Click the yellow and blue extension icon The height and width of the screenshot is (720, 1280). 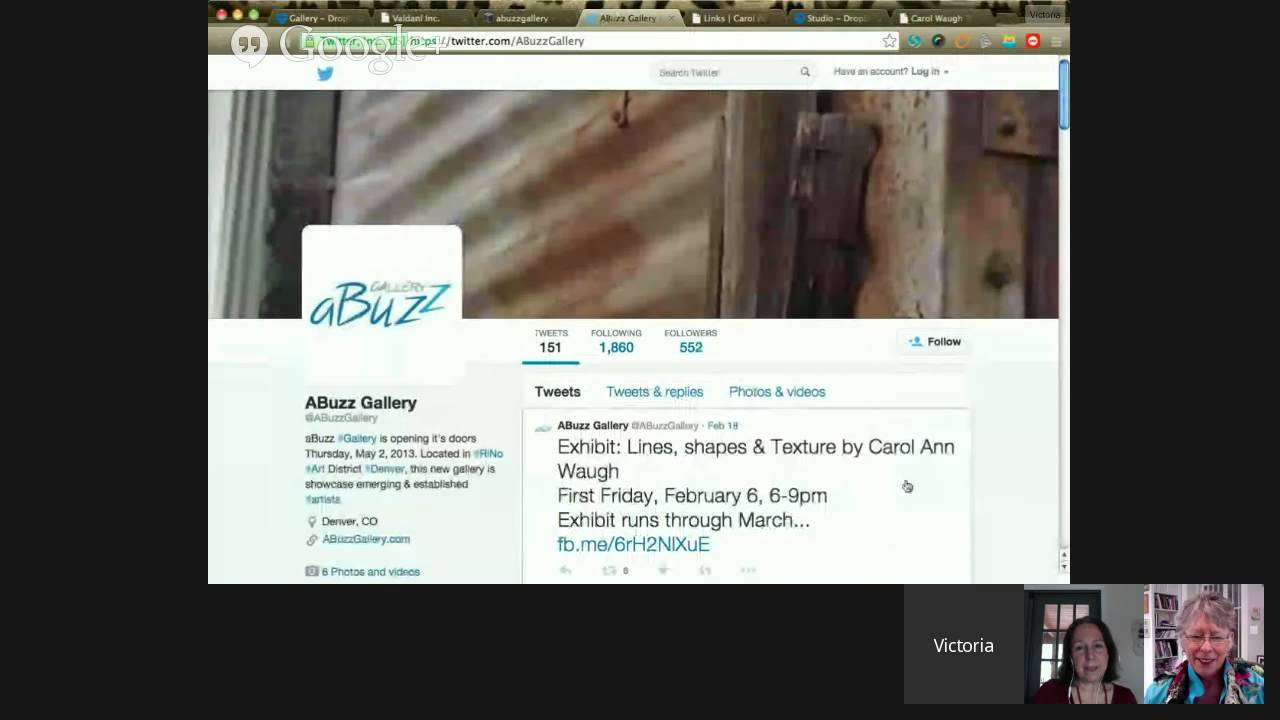(1009, 41)
